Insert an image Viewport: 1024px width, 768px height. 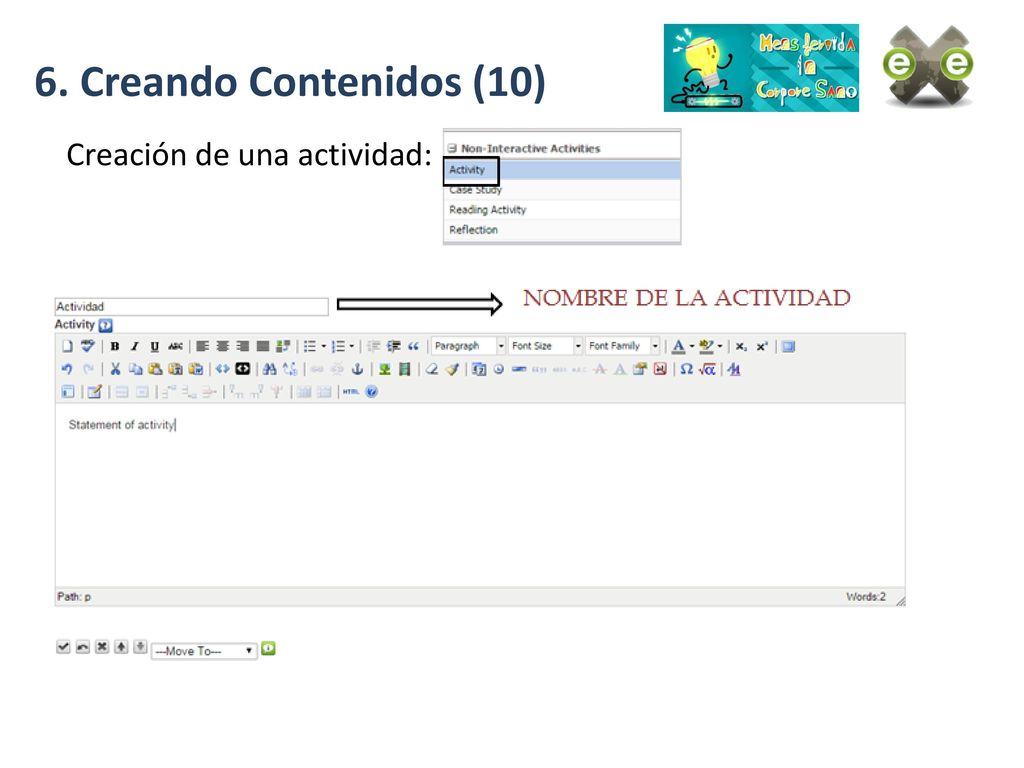tap(385, 369)
